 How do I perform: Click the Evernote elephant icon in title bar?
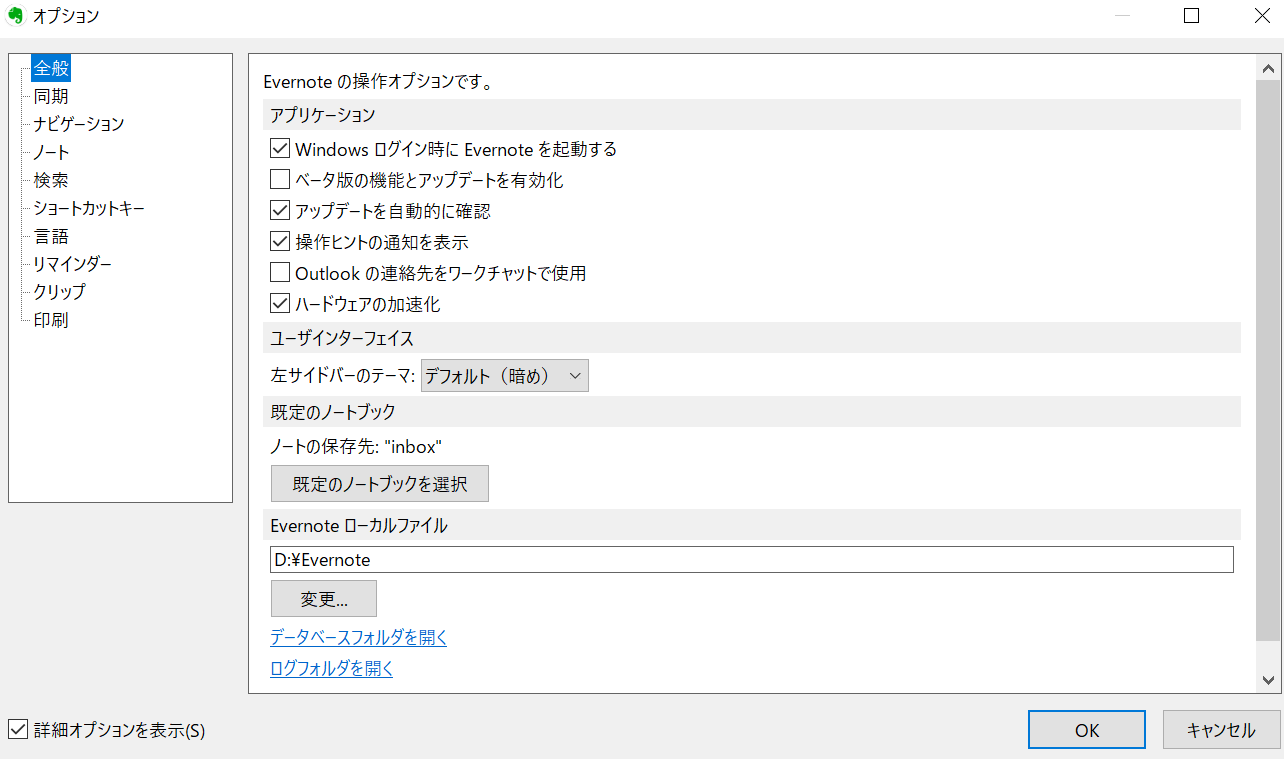[x=15, y=15]
